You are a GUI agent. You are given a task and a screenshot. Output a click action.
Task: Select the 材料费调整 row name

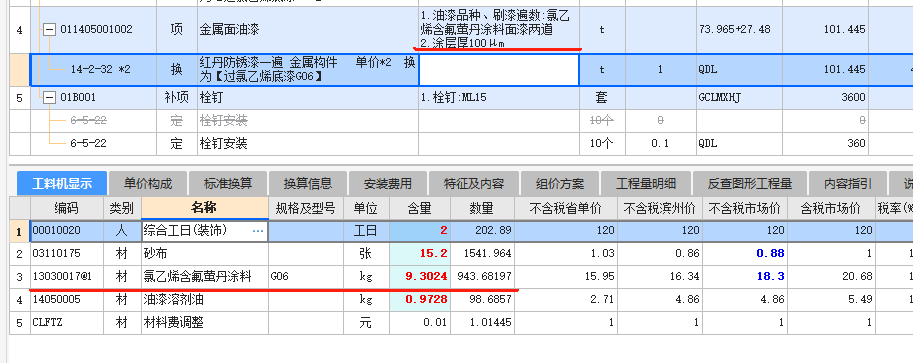click(x=204, y=322)
